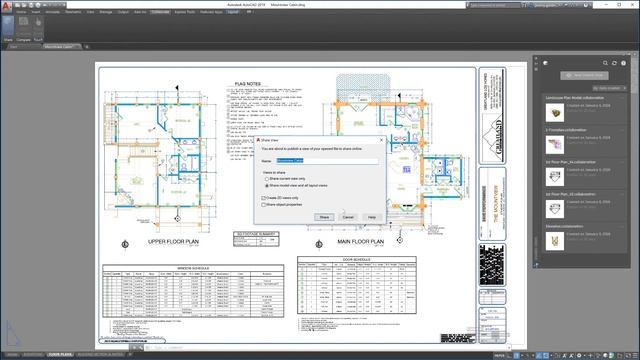Switch to the Insert ribbon tab
The width and height of the screenshot is (640, 360).
36,12
